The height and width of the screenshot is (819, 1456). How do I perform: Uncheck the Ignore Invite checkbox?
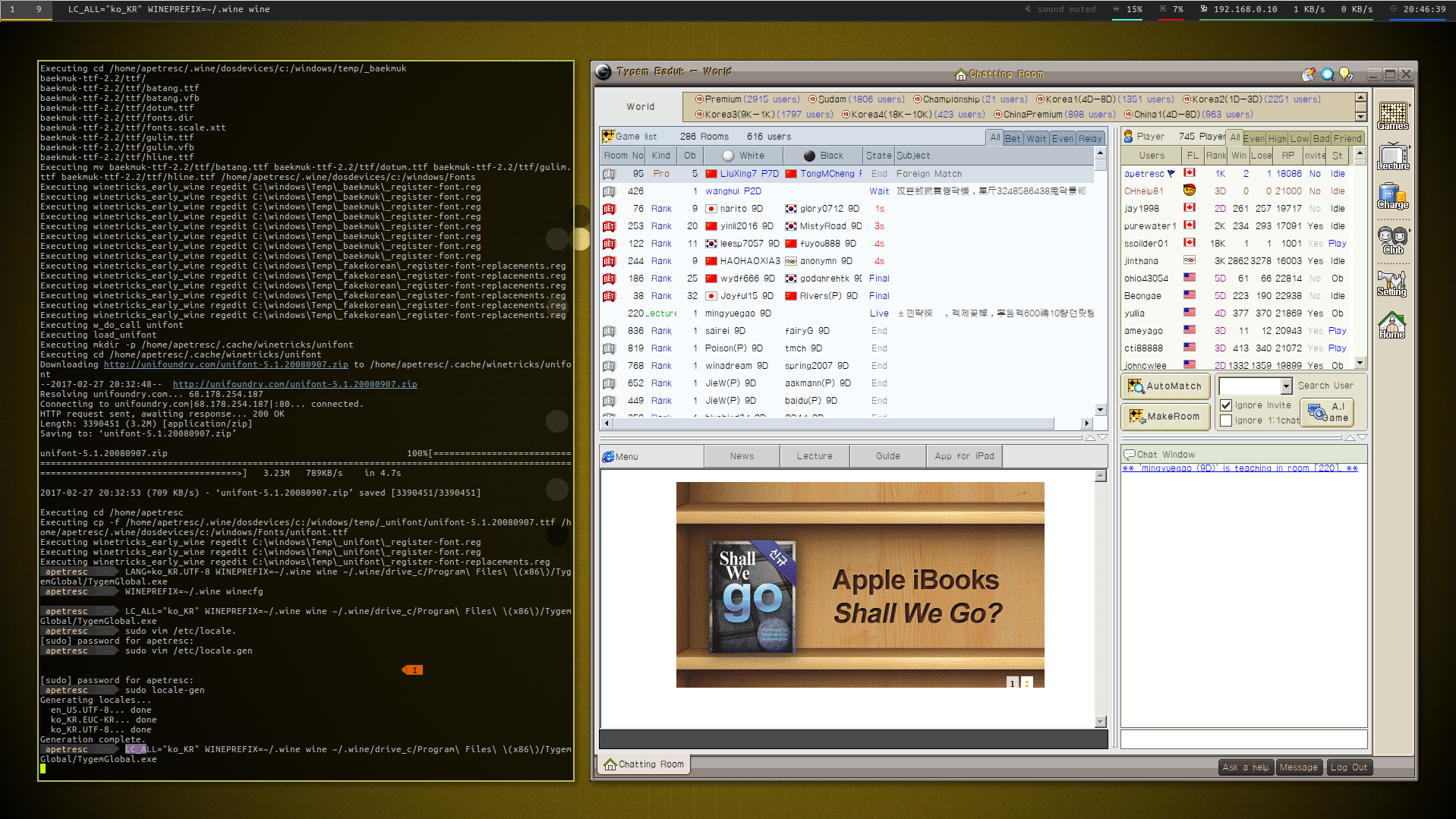click(x=1225, y=405)
